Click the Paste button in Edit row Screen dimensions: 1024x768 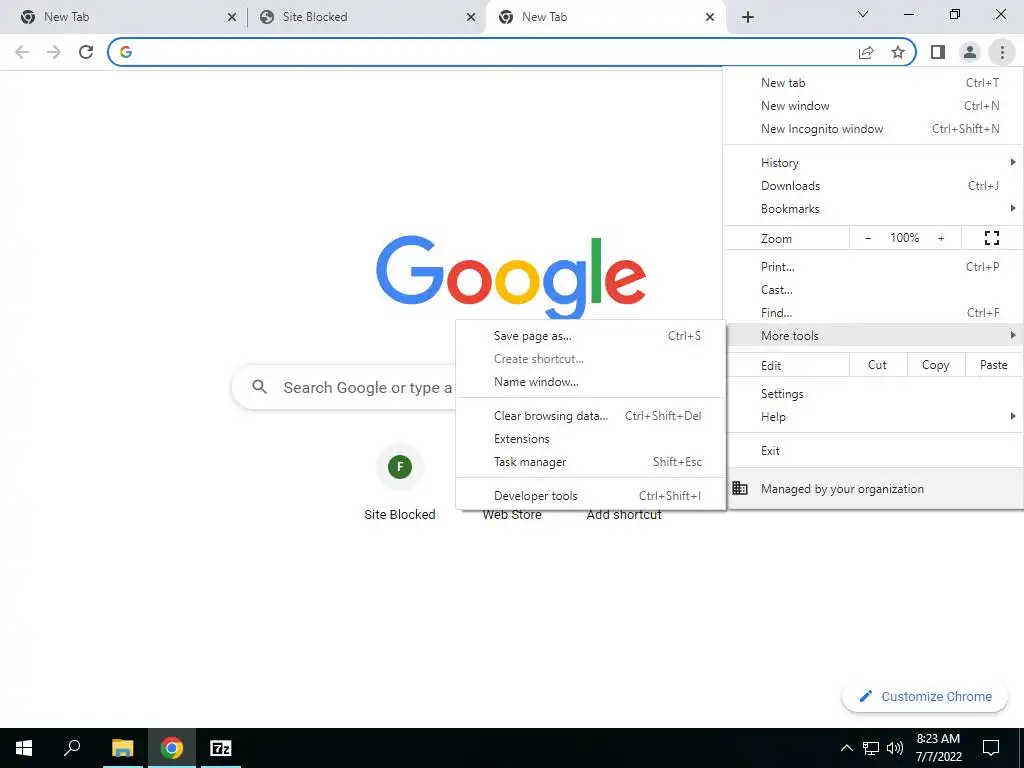click(x=993, y=365)
